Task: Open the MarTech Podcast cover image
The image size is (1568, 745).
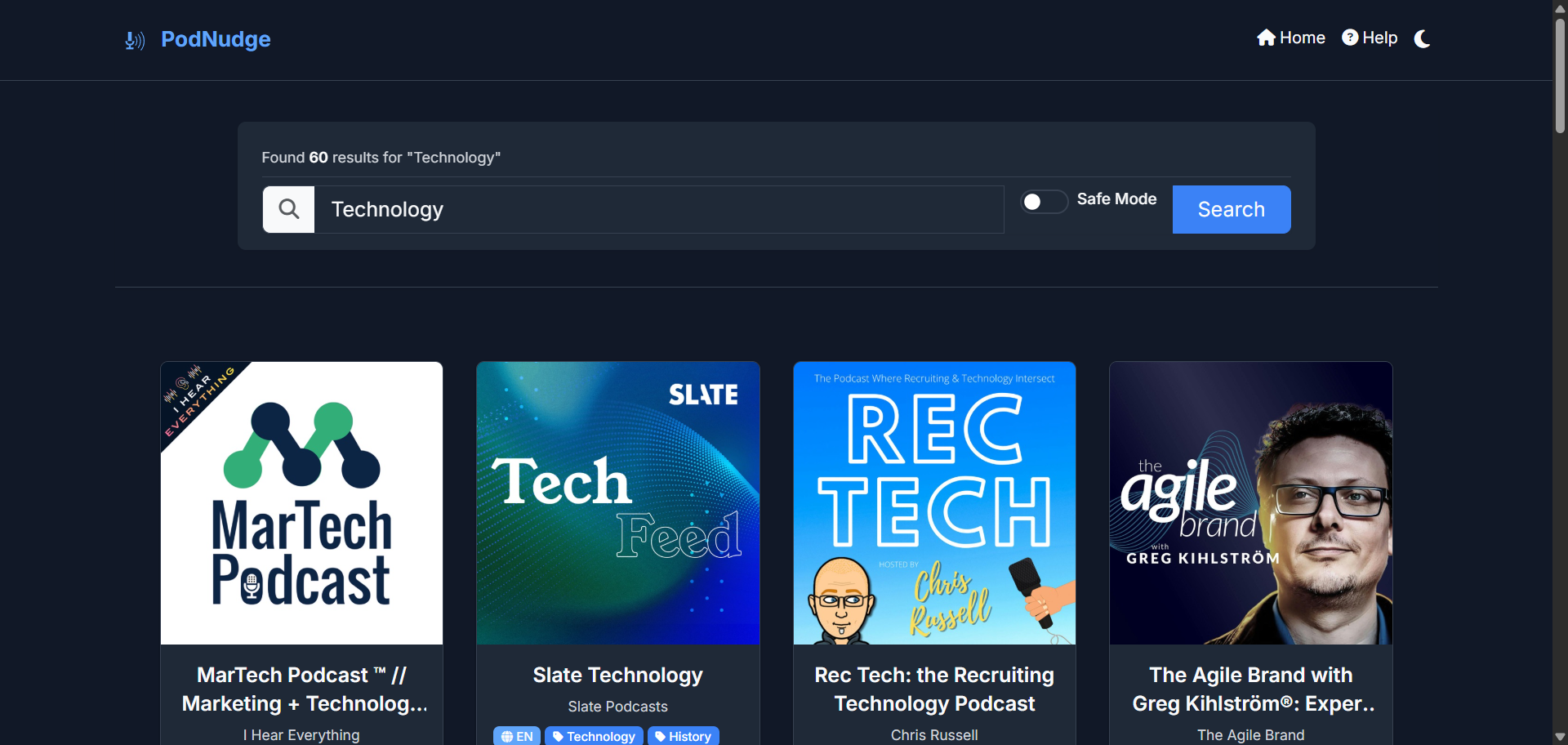Action: coord(301,502)
